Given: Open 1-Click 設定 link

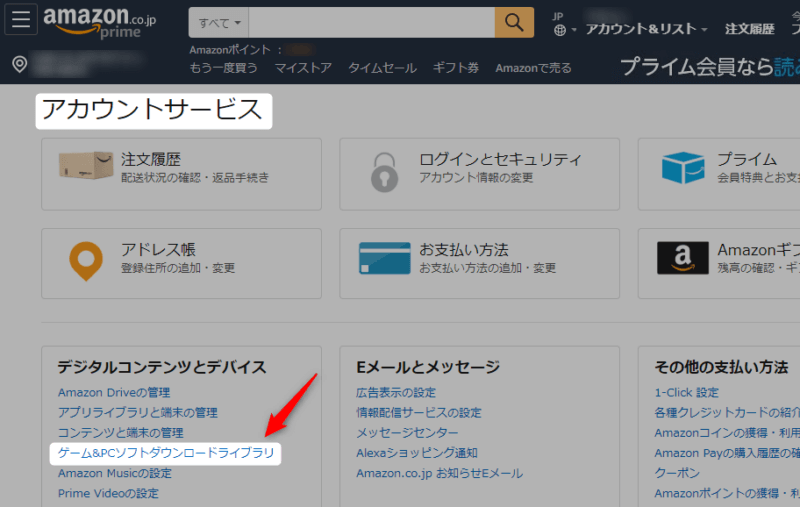Looking at the screenshot, I should [x=687, y=392].
